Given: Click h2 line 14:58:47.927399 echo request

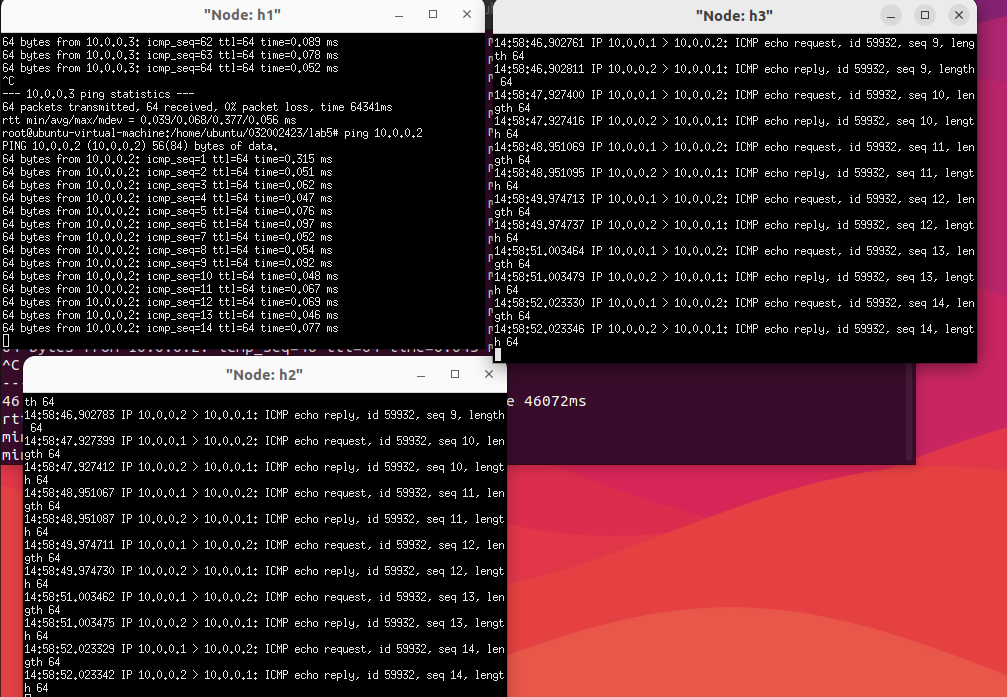Looking at the screenshot, I should point(265,448).
